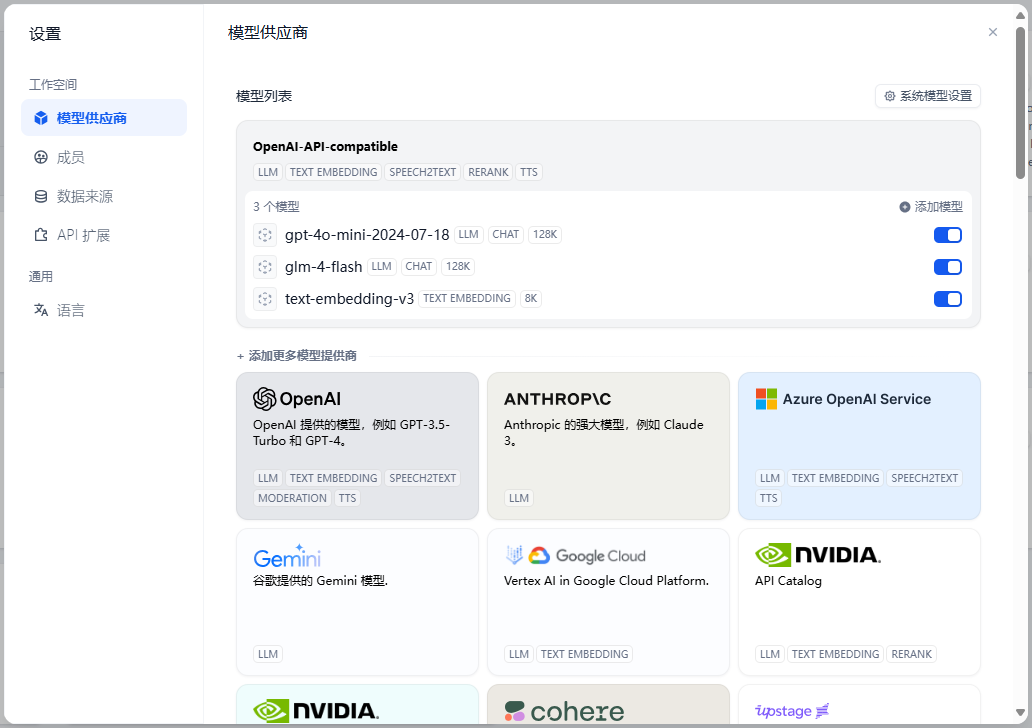1032x728 pixels.
Task: Close the settings dialog with the X
Action: click(x=993, y=32)
